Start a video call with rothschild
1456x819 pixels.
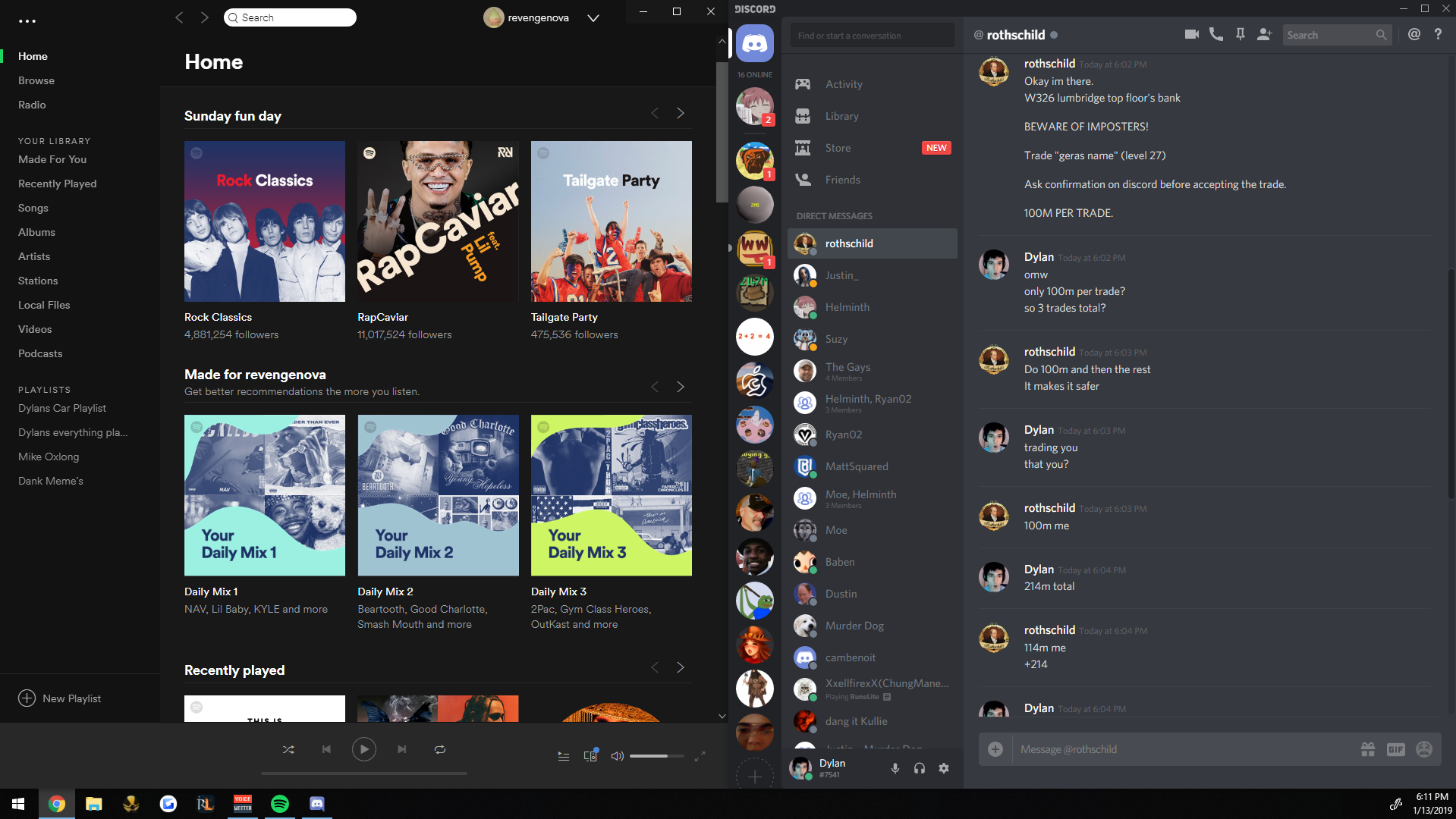[x=1192, y=34]
